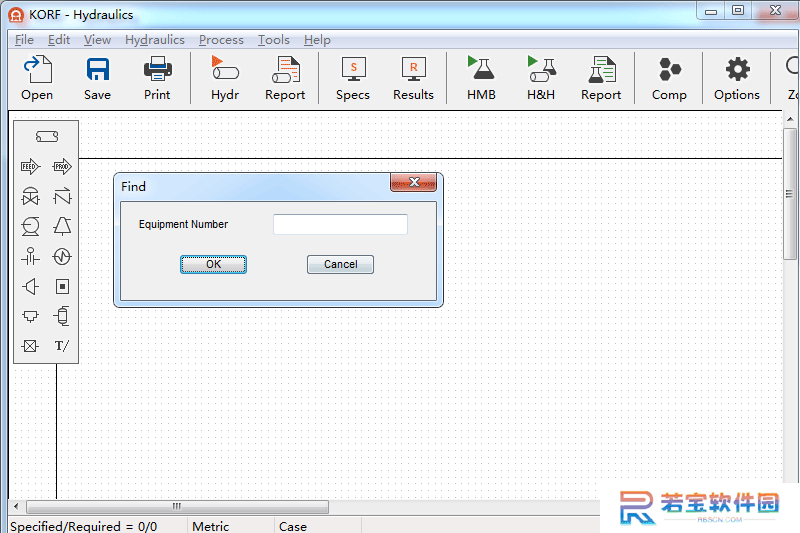
Task: Click horizontal scrollbar thumb
Action: 178,506
